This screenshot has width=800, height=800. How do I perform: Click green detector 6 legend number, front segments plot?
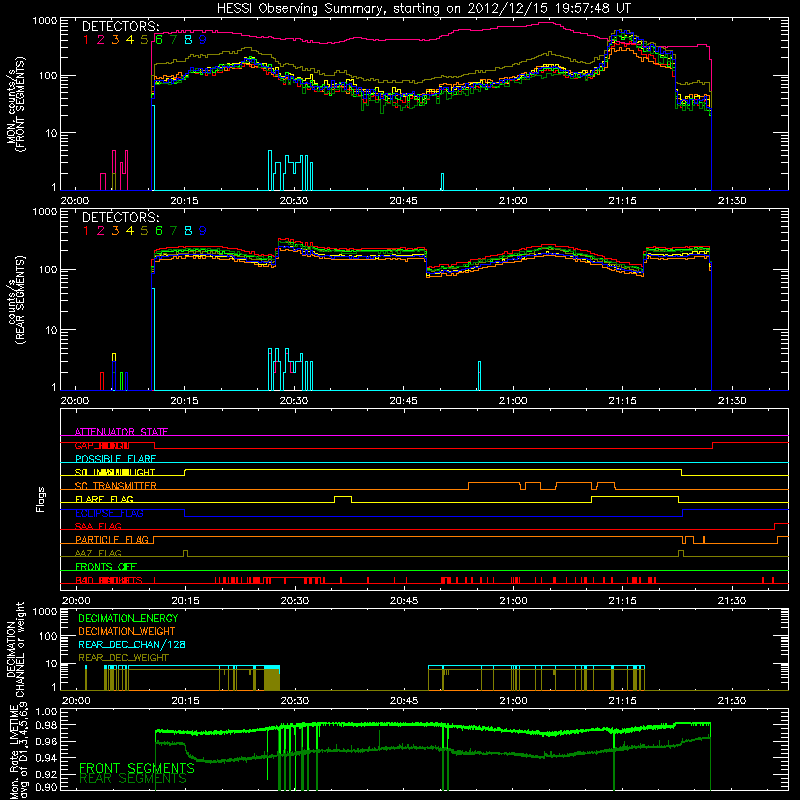pos(159,39)
